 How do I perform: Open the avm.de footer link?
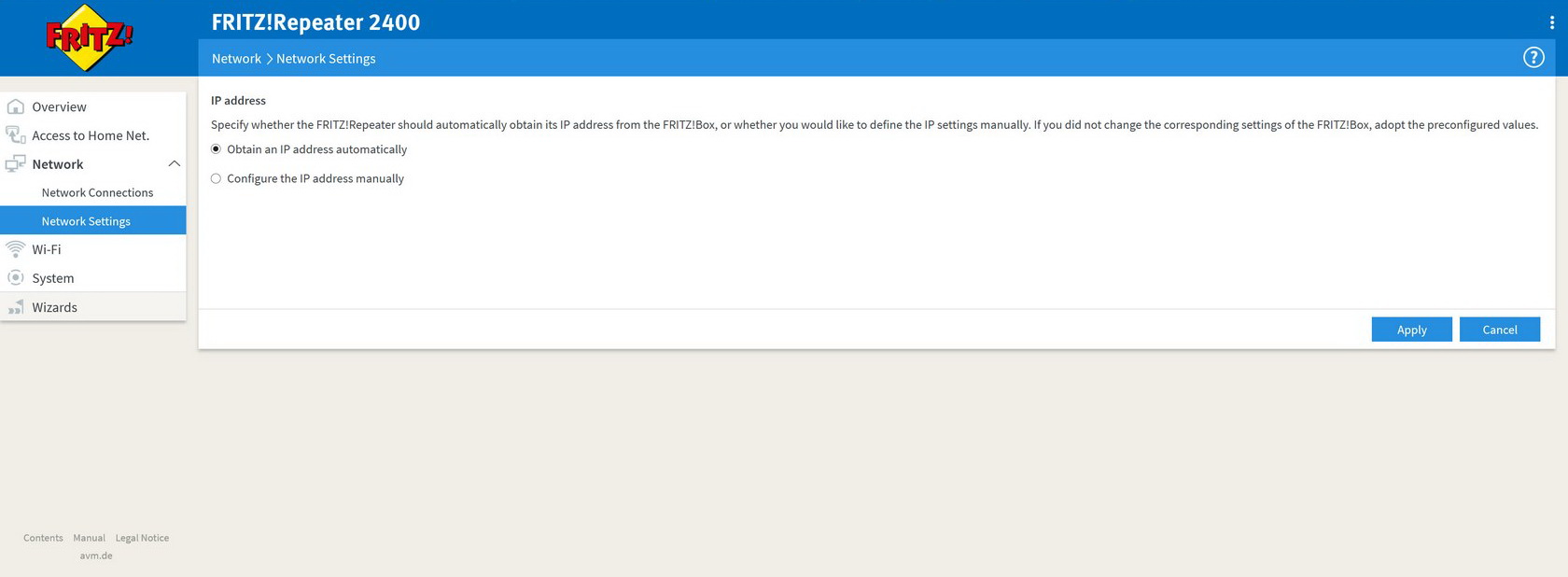(x=96, y=556)
